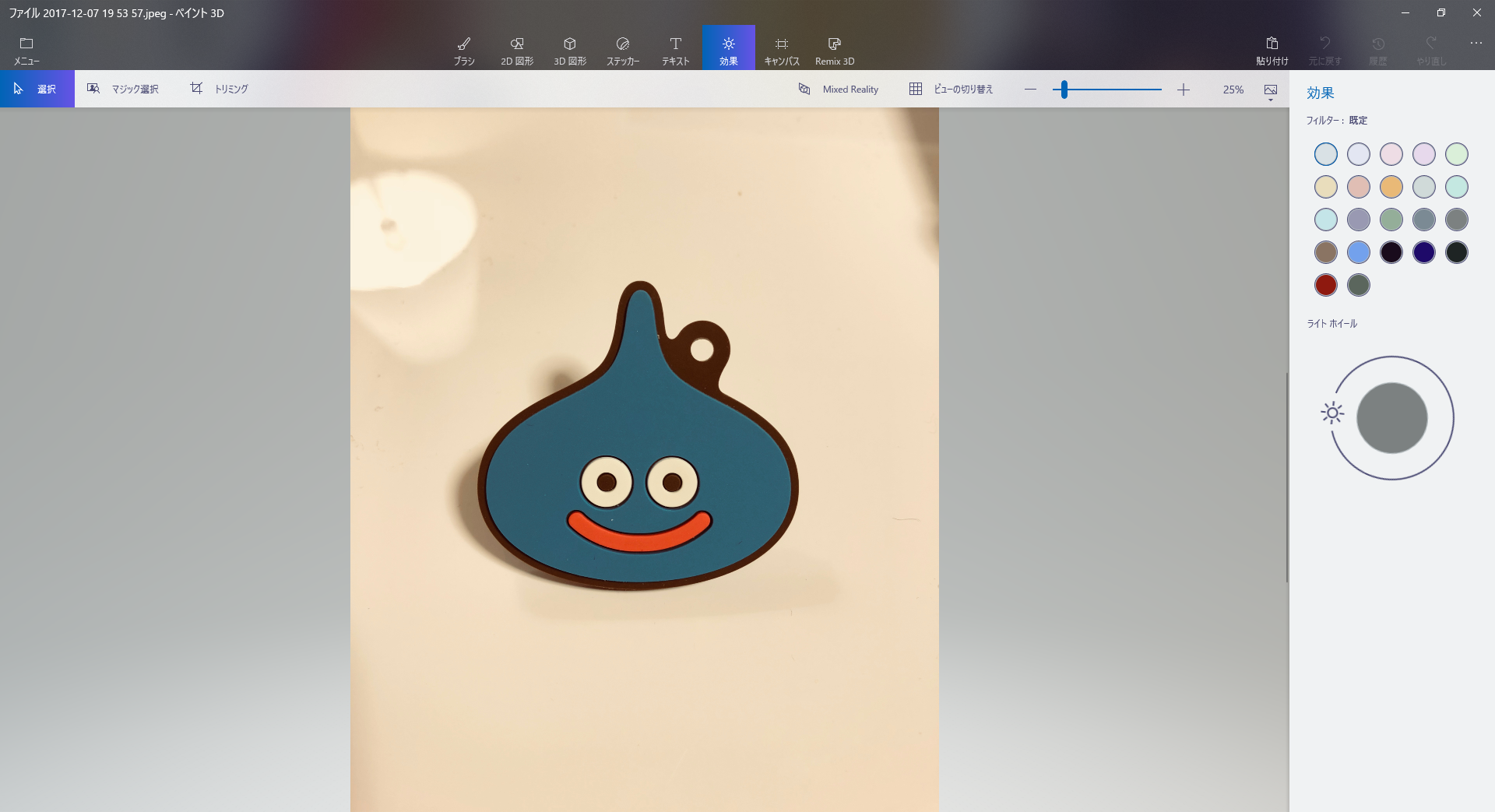Image resolution: width=1495 pixels, height=812 pixels.
Task: Open Remix 3D
Action: coord(835,50)
